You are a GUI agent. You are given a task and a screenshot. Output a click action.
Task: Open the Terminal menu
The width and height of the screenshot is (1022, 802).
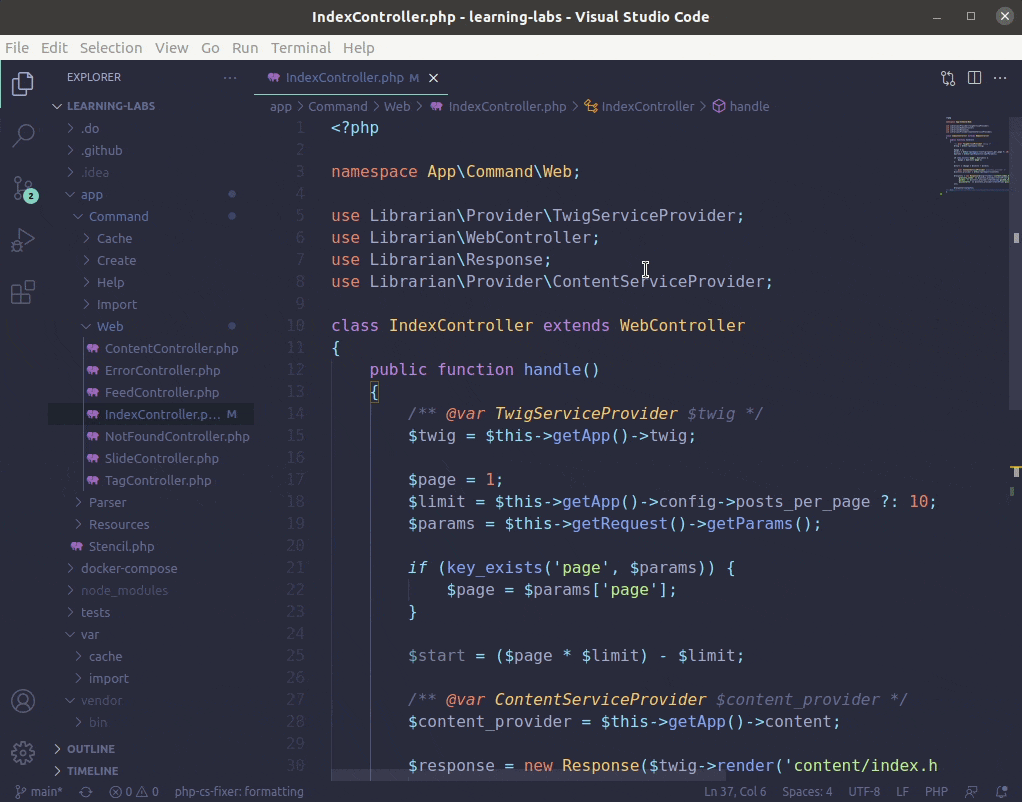pyautogui.click(x=300, y=47)
